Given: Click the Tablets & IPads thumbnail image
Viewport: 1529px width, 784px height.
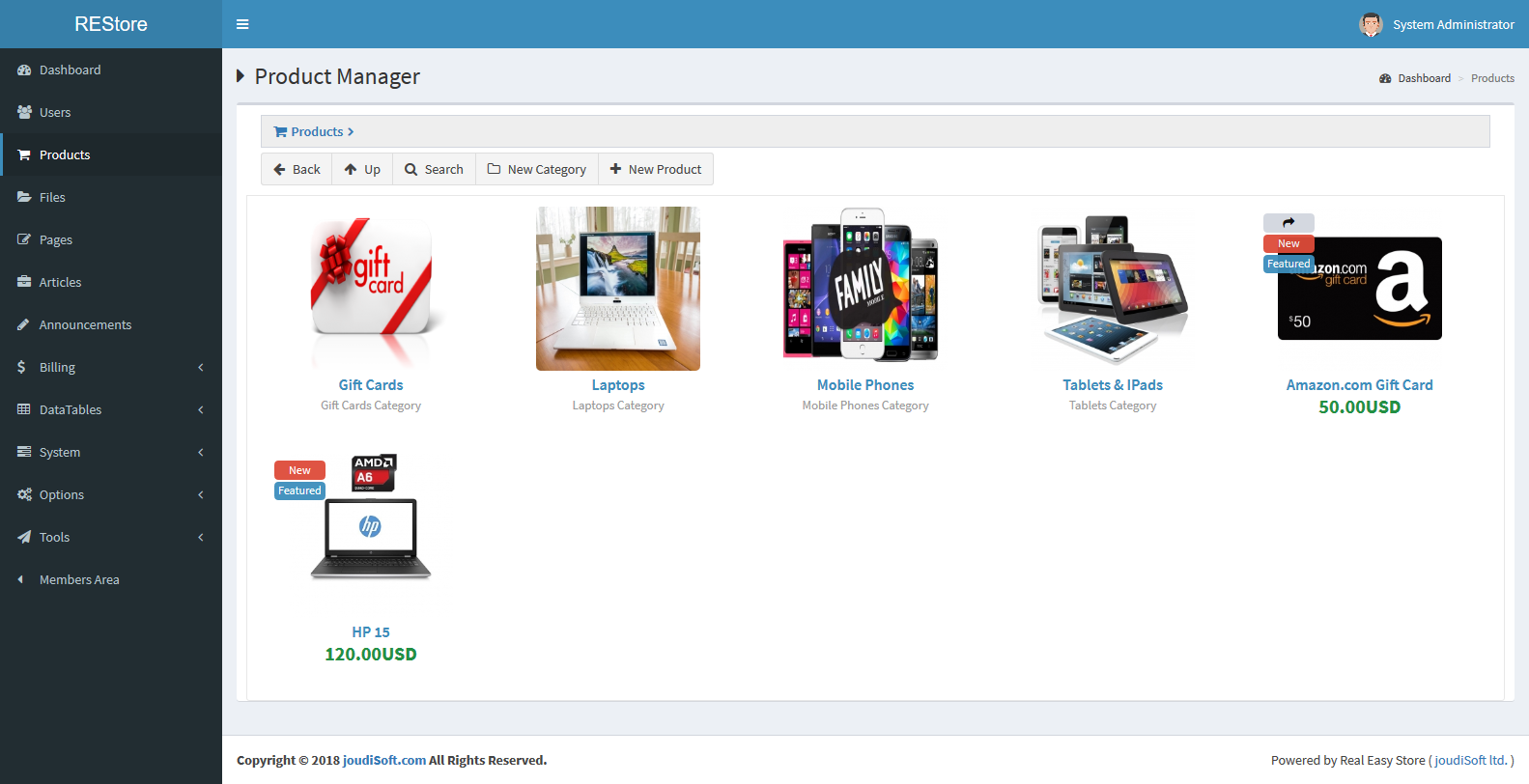Looking at the screenshot, I should [x=1113, y=289].
